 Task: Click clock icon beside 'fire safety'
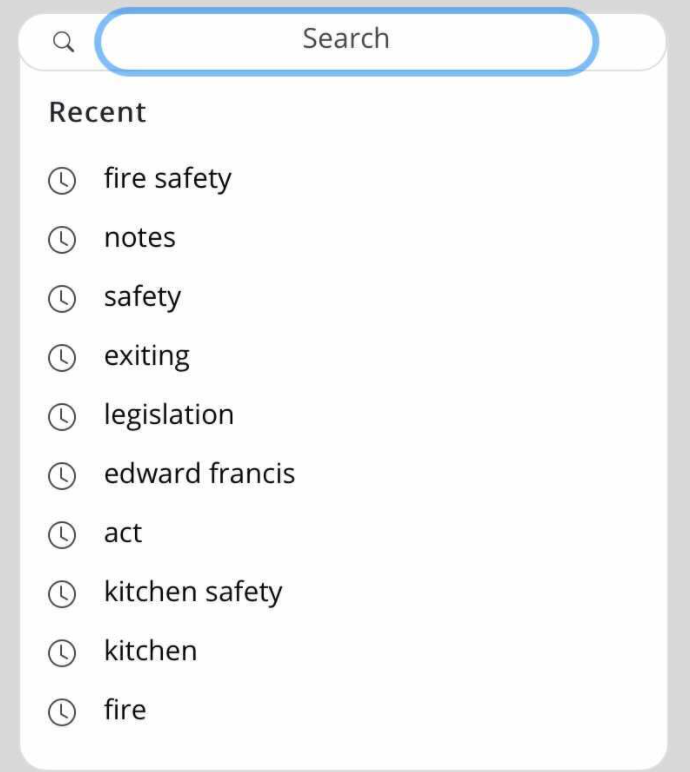coord(62,181)
